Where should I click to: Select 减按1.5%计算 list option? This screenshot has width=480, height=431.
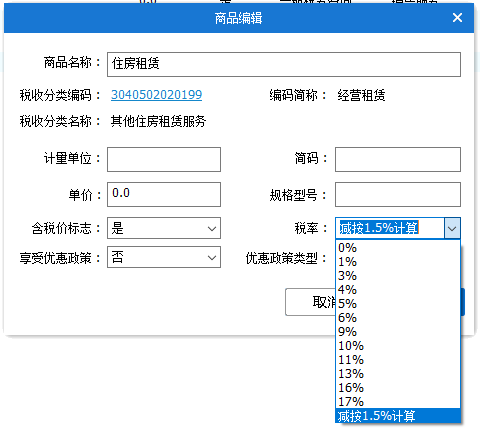coord(398,416)
